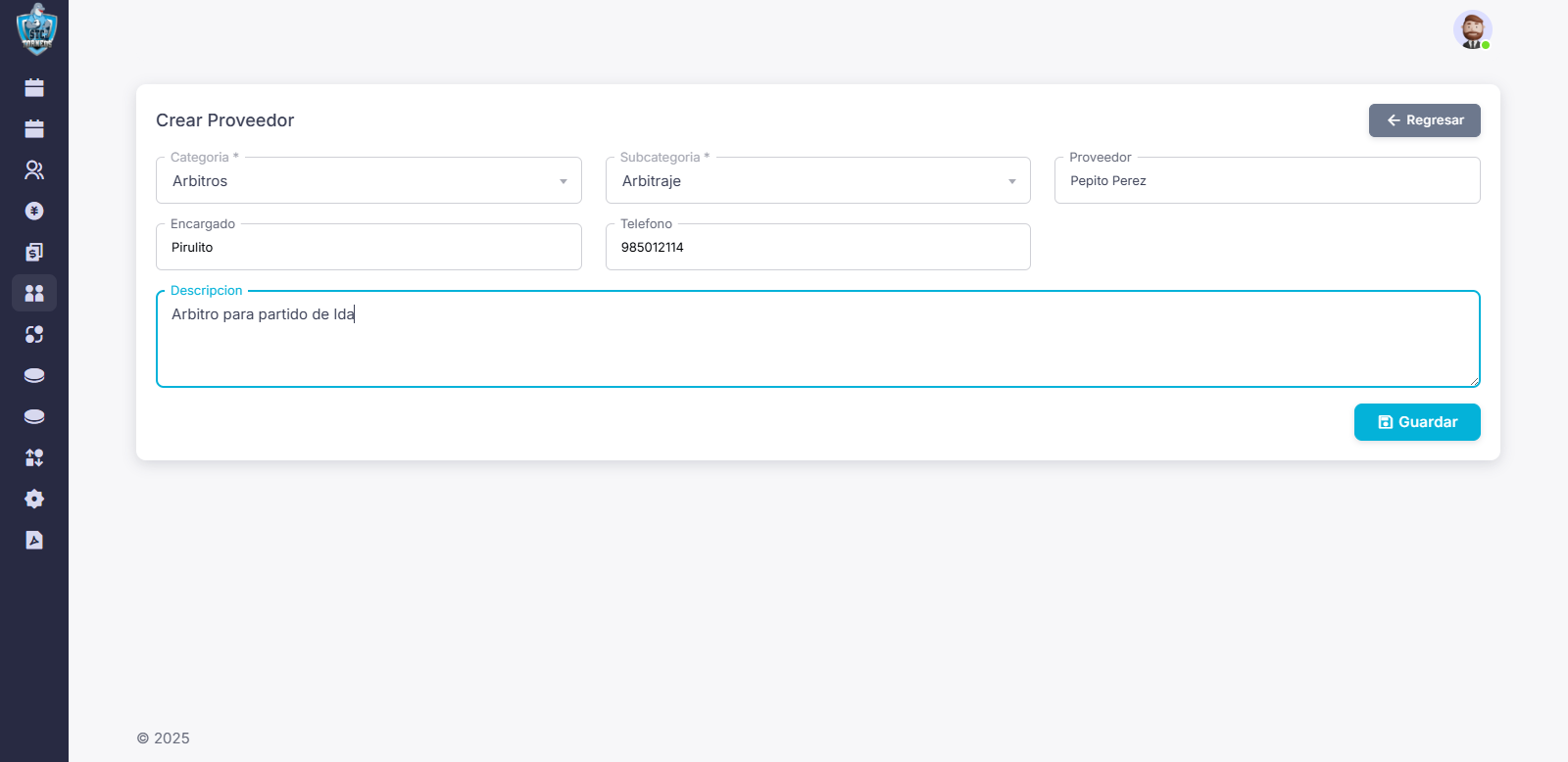
Task: Click the shapes and circles sidebar icon
Action: (34, 335)
